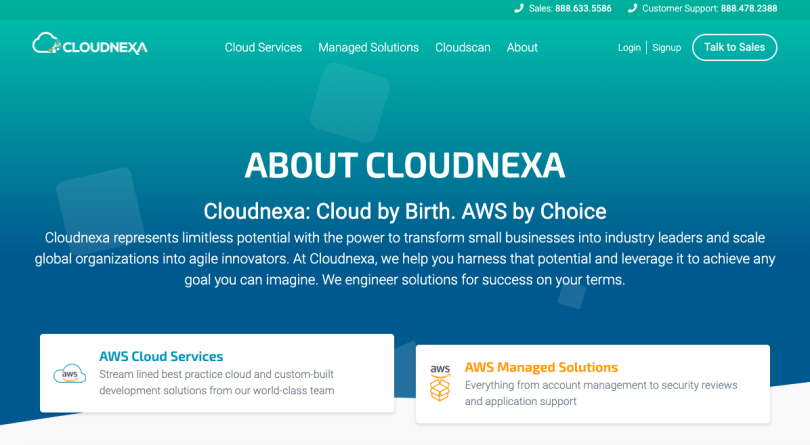Viewport: 810px width, 445px height.
Task: Open the AWS Cloud Services heading link
Action: [x=161, y=356]
